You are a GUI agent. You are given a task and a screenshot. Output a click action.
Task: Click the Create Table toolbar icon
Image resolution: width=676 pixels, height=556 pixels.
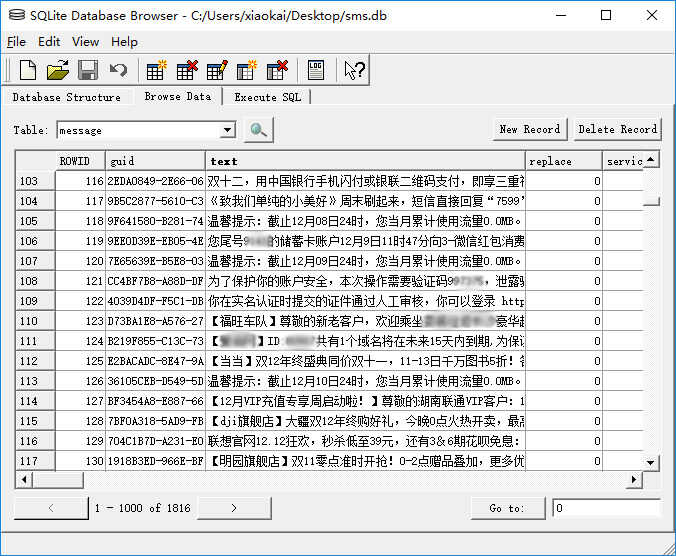[x=157, y=70]
